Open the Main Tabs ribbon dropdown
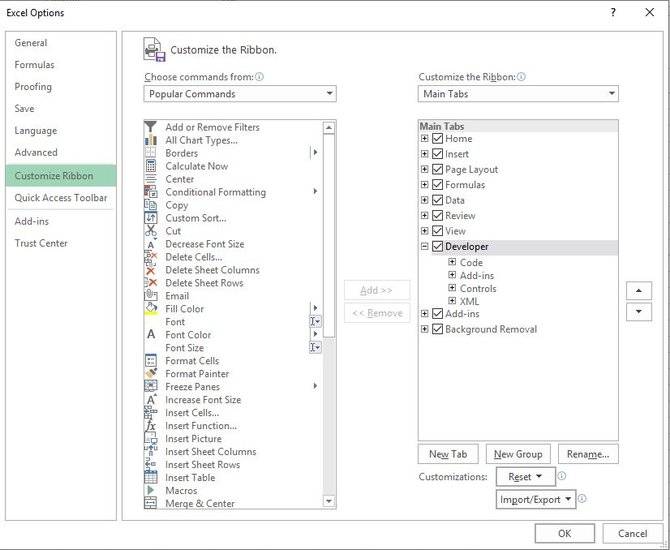 [x=518, y=94]
